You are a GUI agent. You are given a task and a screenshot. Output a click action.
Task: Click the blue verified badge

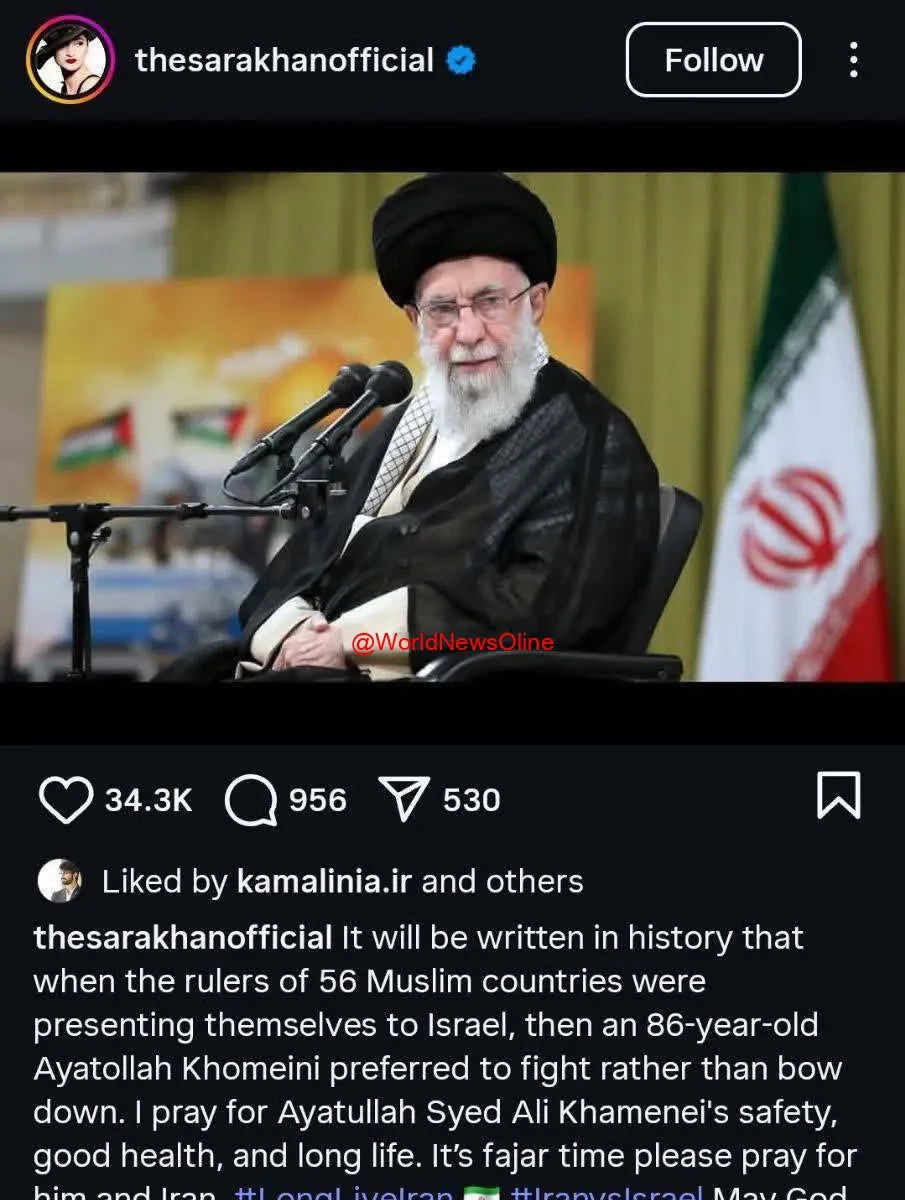[460, 60]
